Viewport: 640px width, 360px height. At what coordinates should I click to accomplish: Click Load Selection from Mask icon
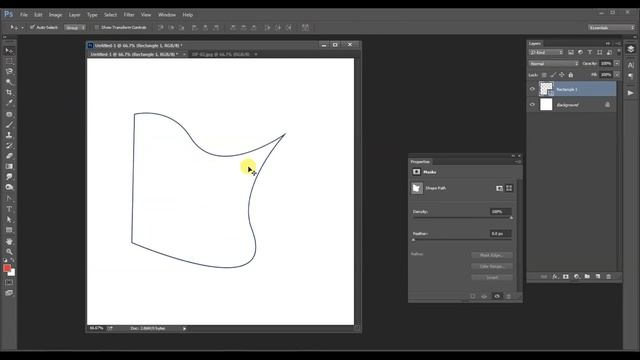[x=473, y=296]
